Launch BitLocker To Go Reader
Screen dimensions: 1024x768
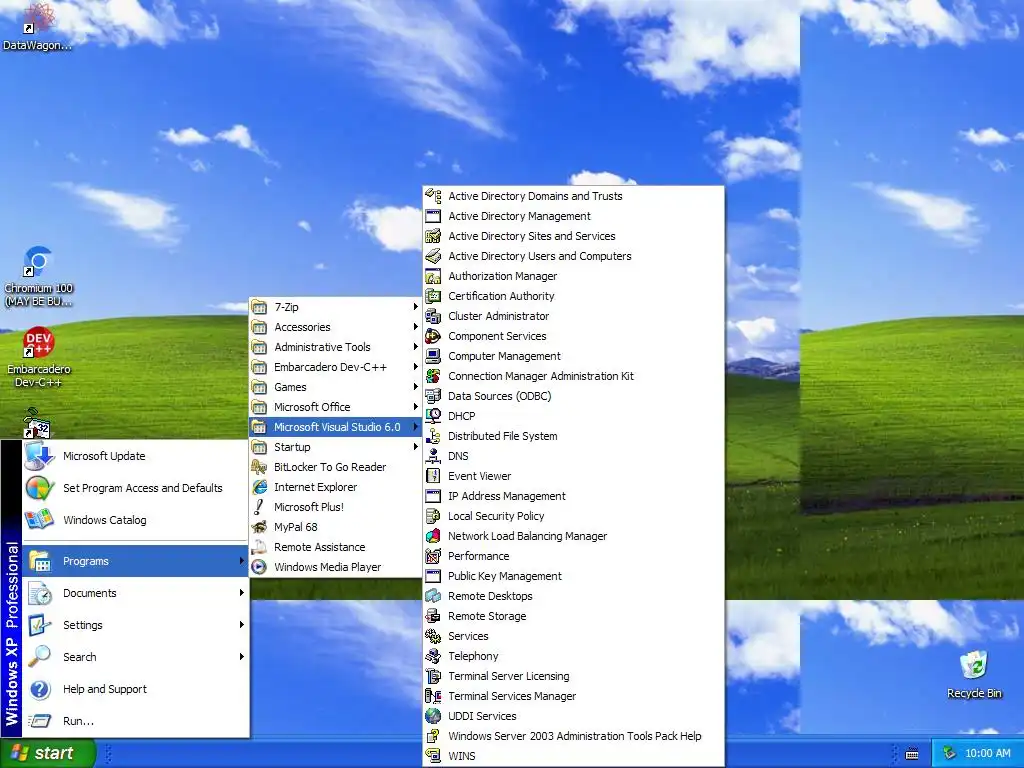coord(336,467)
